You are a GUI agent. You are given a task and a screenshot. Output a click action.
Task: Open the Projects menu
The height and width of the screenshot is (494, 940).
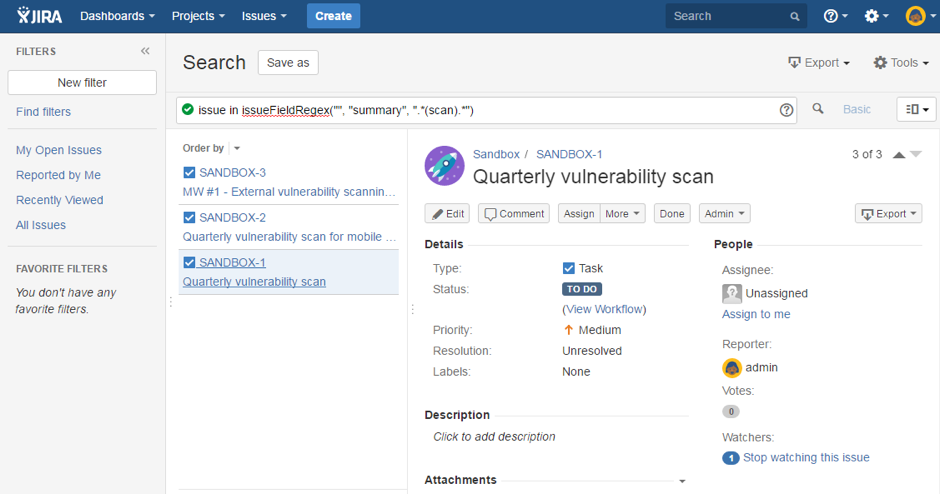coord(198,16)
